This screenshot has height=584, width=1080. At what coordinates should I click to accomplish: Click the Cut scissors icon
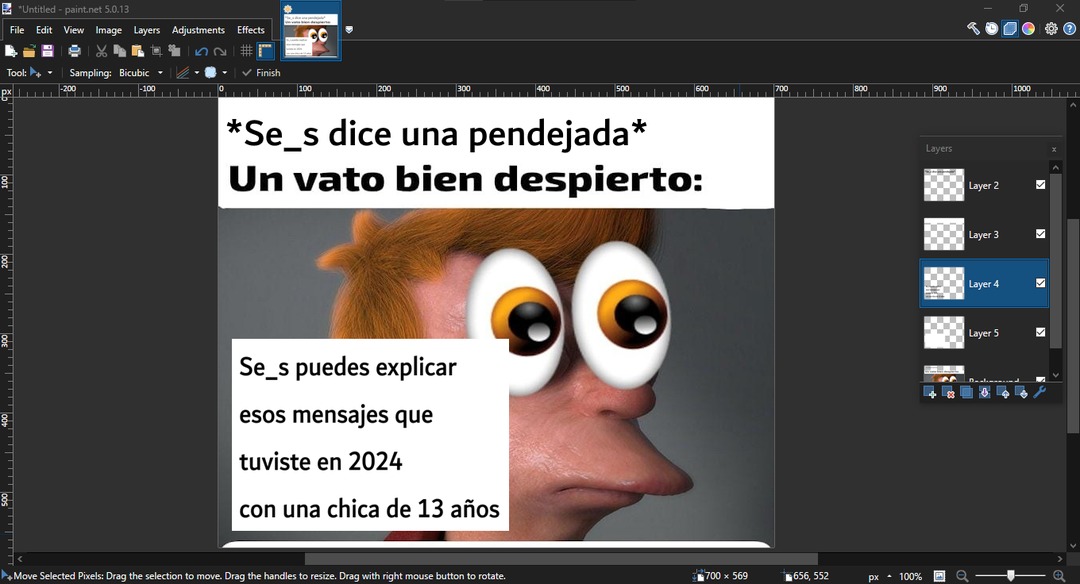(x=101, y=51)
